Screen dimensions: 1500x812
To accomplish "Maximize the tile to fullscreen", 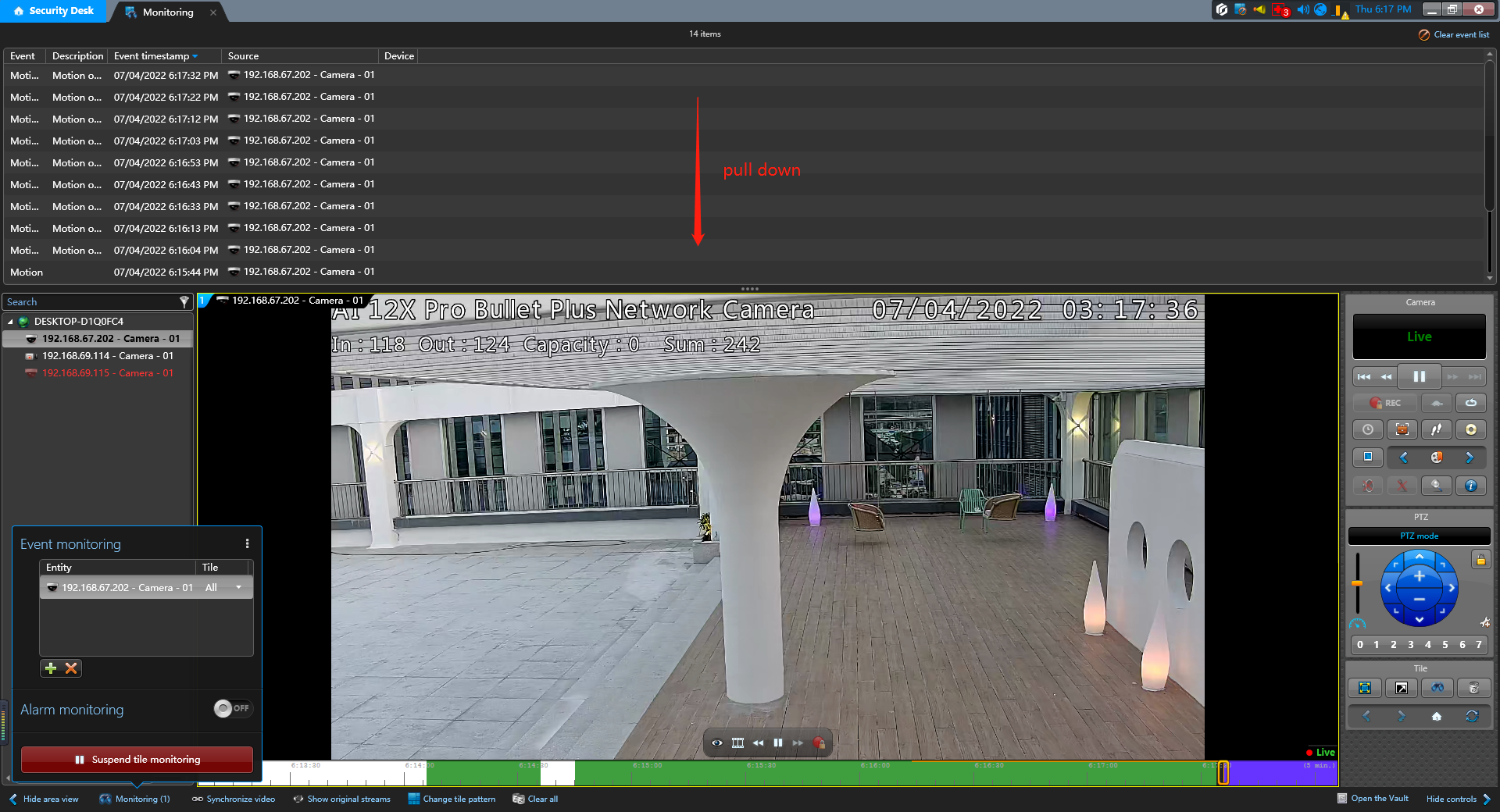I will click(x=1365, y=688).
